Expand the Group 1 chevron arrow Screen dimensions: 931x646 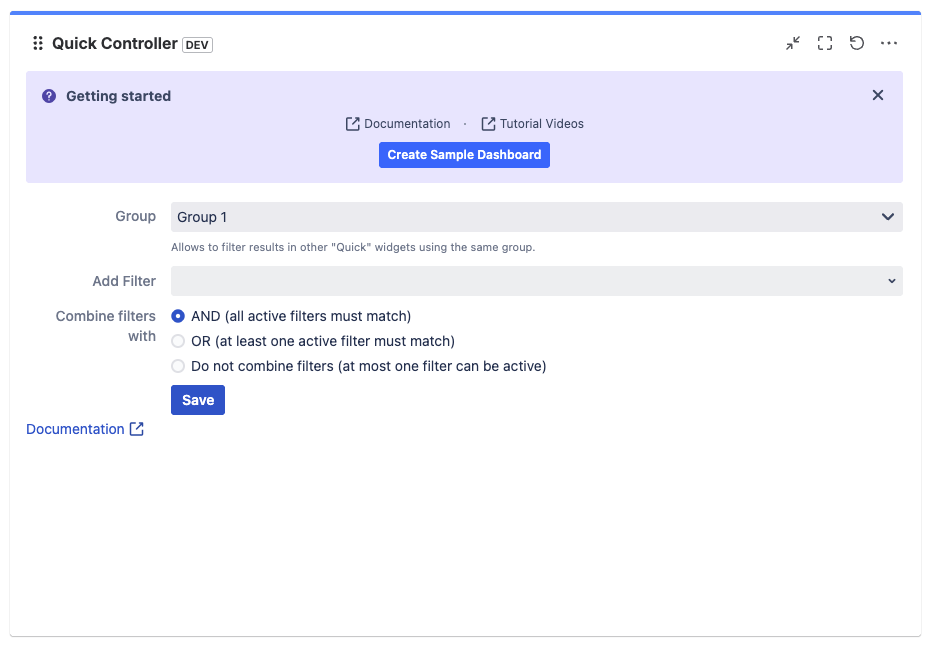[x=886, y=216]
